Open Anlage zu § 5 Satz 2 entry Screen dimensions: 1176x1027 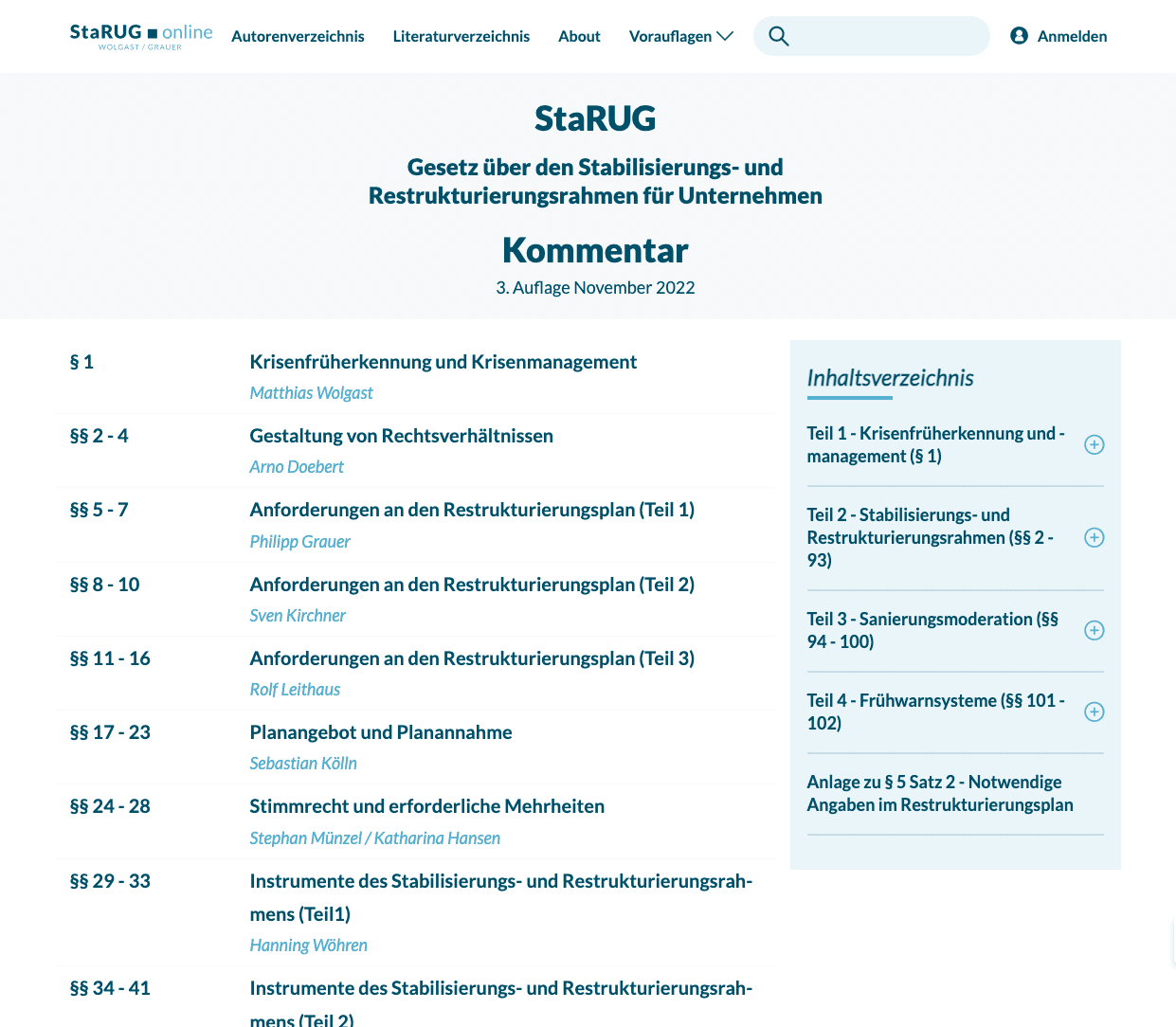pyautogui.click(x=939, y=793)
